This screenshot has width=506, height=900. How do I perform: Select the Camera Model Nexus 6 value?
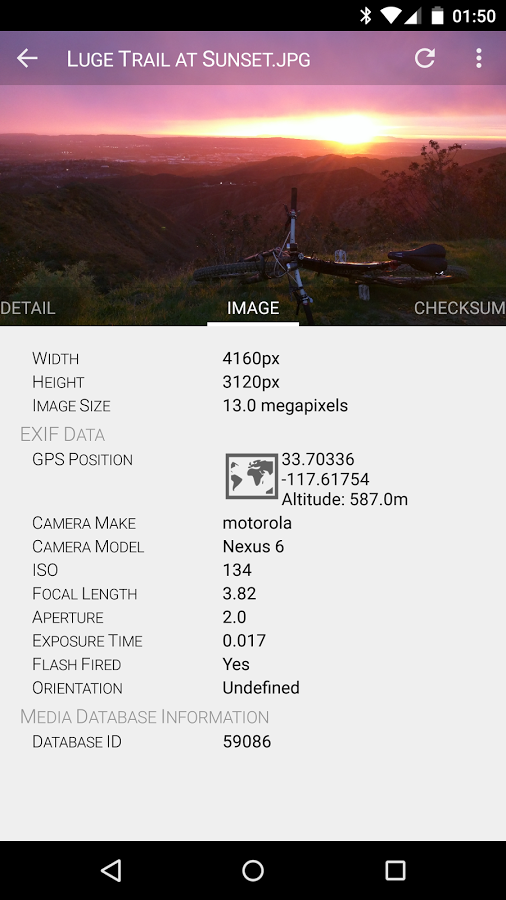pyautogui.click(x=253, y=546)
